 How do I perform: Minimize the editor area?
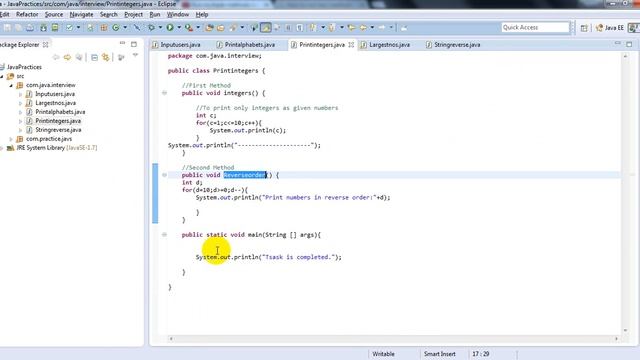[x=618, y=43]
